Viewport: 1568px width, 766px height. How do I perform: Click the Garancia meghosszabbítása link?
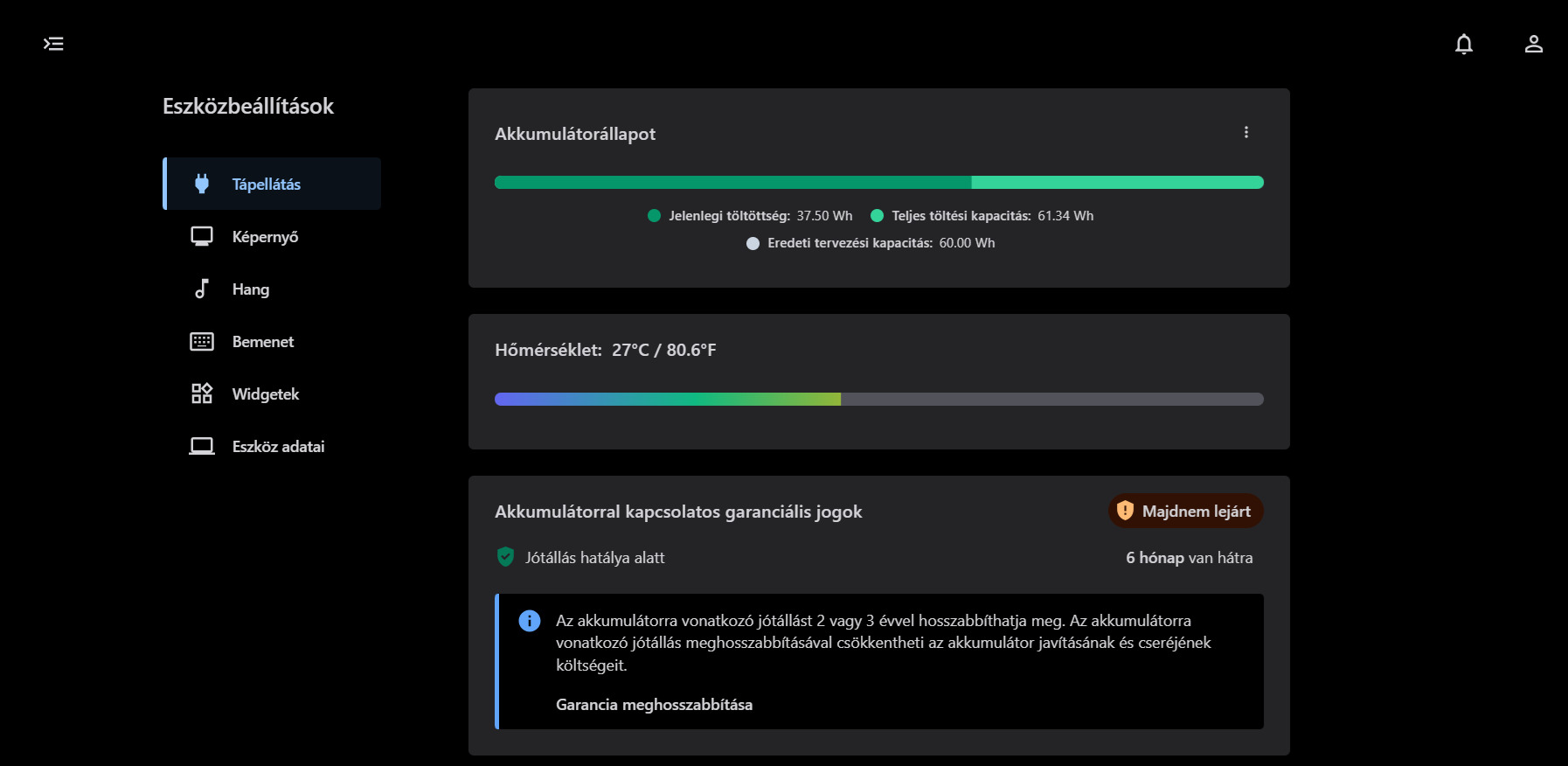654,705
